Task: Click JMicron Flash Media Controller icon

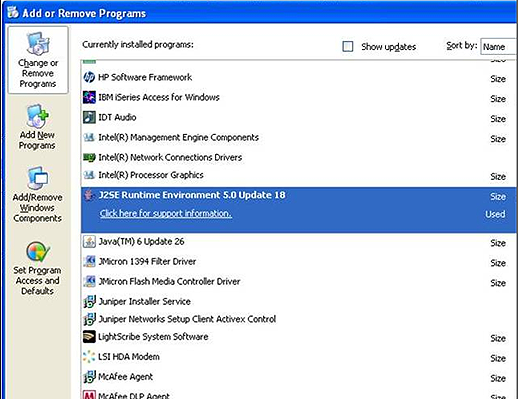Action: coord(89,282)
